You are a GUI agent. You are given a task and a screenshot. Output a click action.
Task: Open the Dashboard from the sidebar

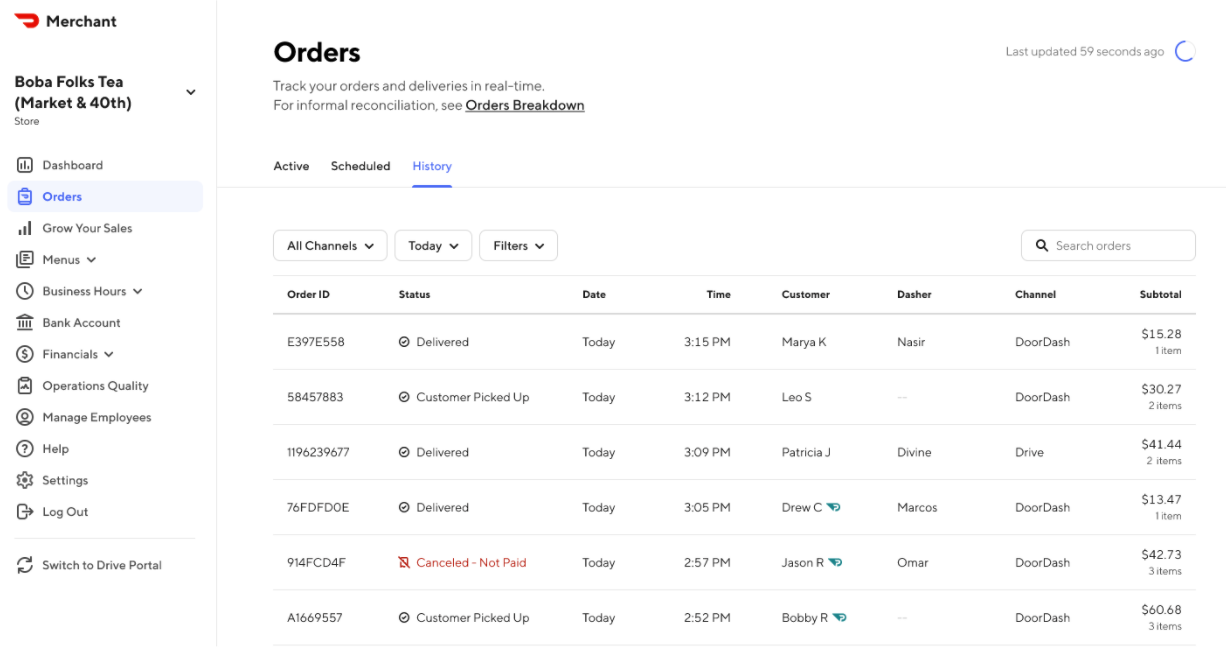72,165
